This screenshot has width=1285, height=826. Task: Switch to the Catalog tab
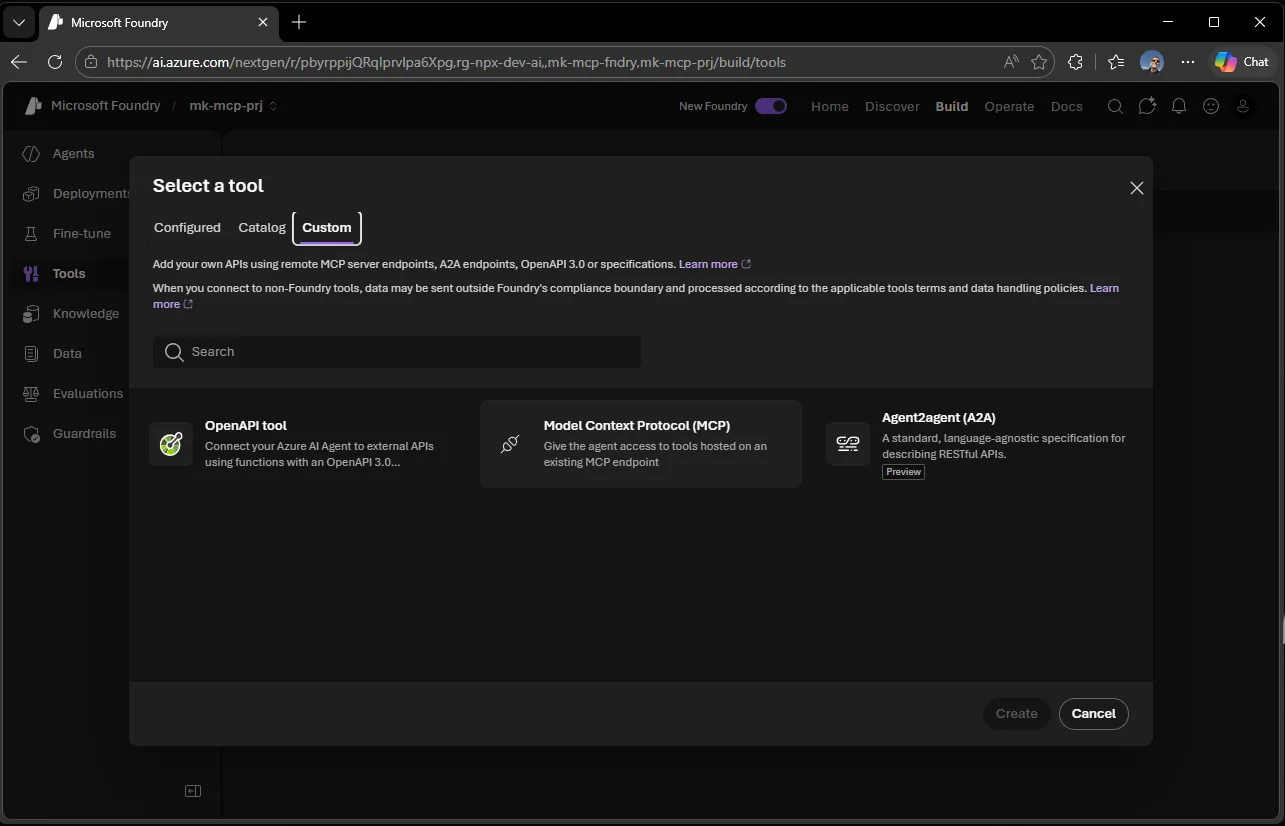[262, 228]
